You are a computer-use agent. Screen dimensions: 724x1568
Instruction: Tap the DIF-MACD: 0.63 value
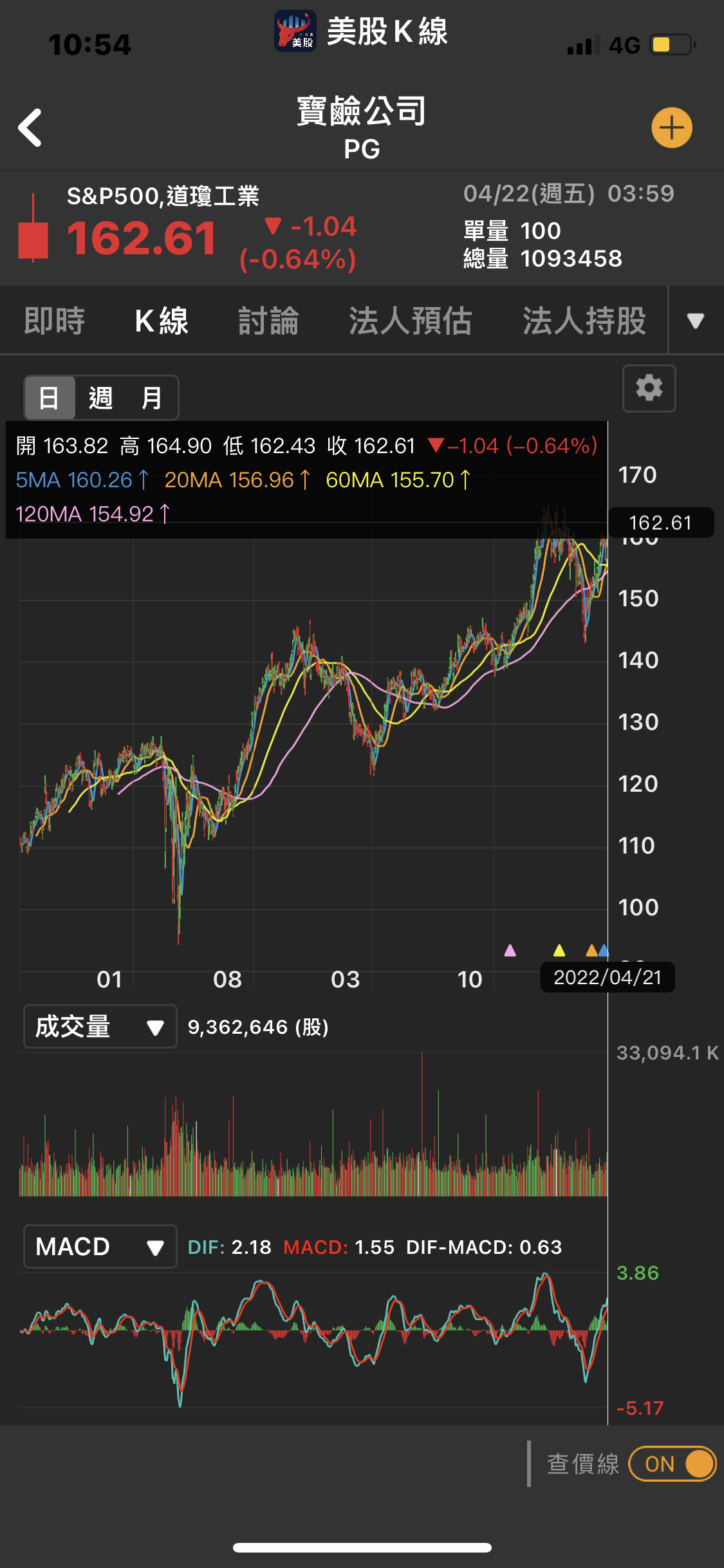pos(485,1247)
